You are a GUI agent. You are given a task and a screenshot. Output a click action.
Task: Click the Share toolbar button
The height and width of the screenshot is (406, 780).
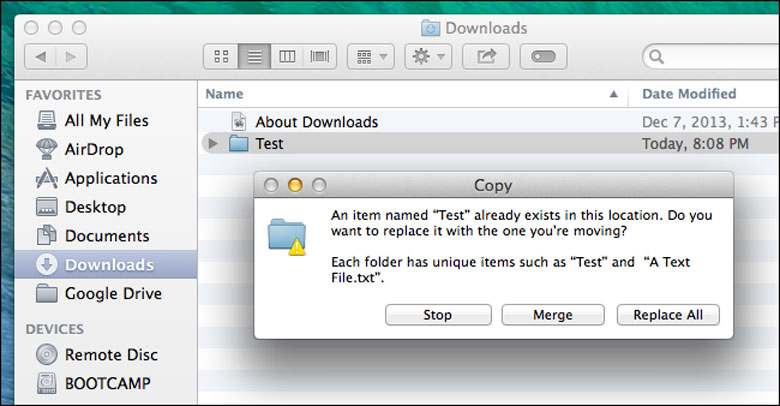tap(487, 56)
